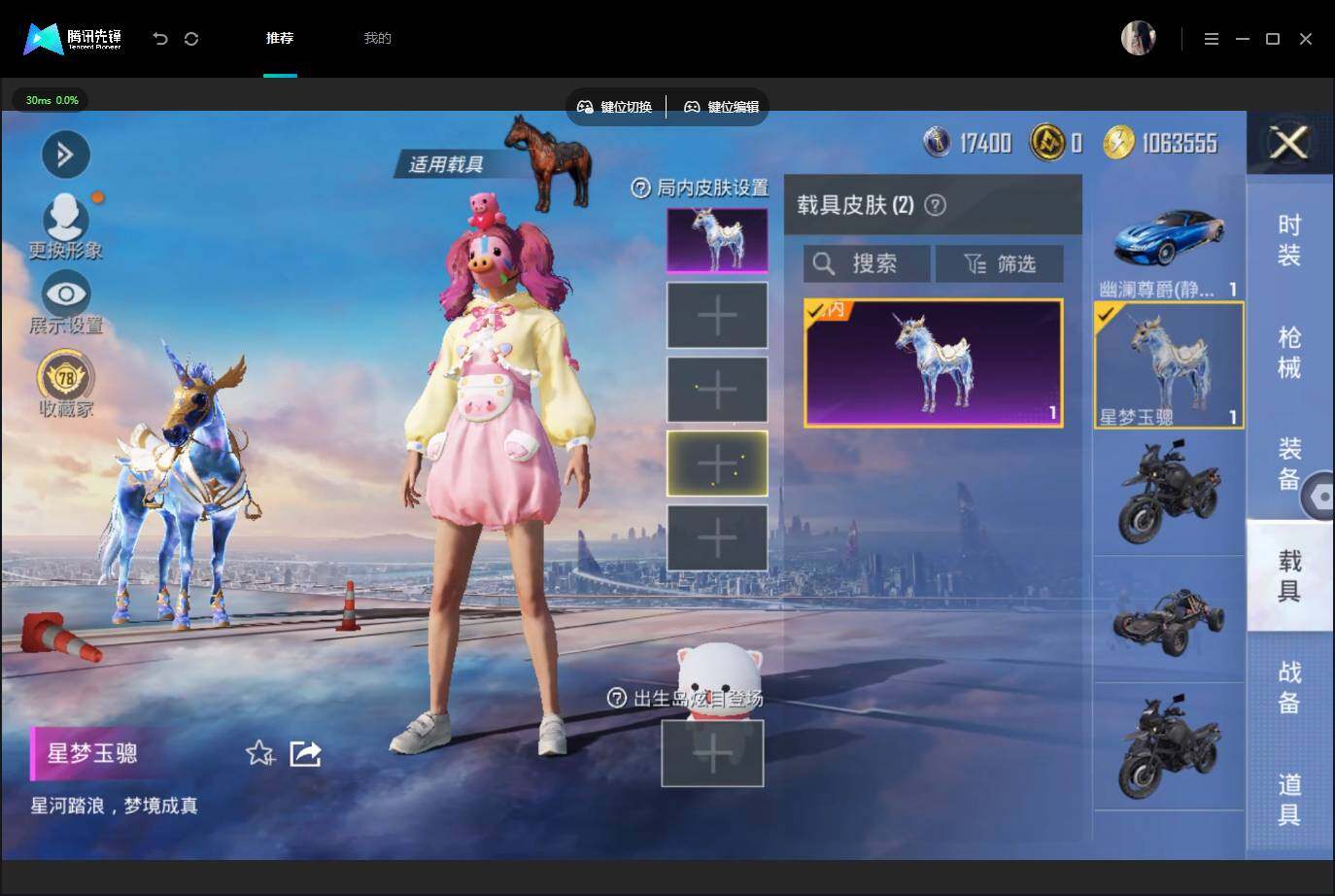Select the purple unicorn skin card
The height and width of the screenshot is (896, 1335).
click(x=933, y=362)
